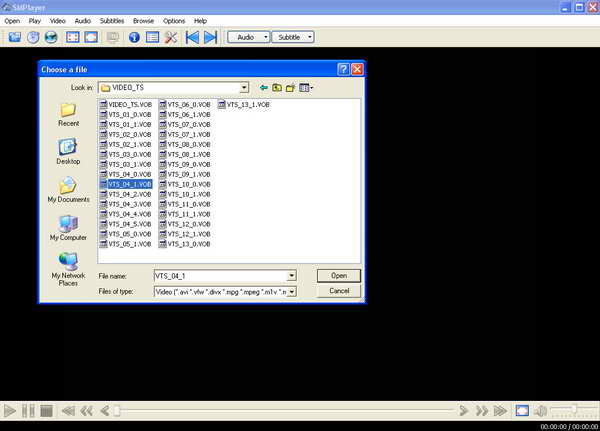This screenshot has height=431, width=600.
Task: Open the Help menu
Action: 200,21
